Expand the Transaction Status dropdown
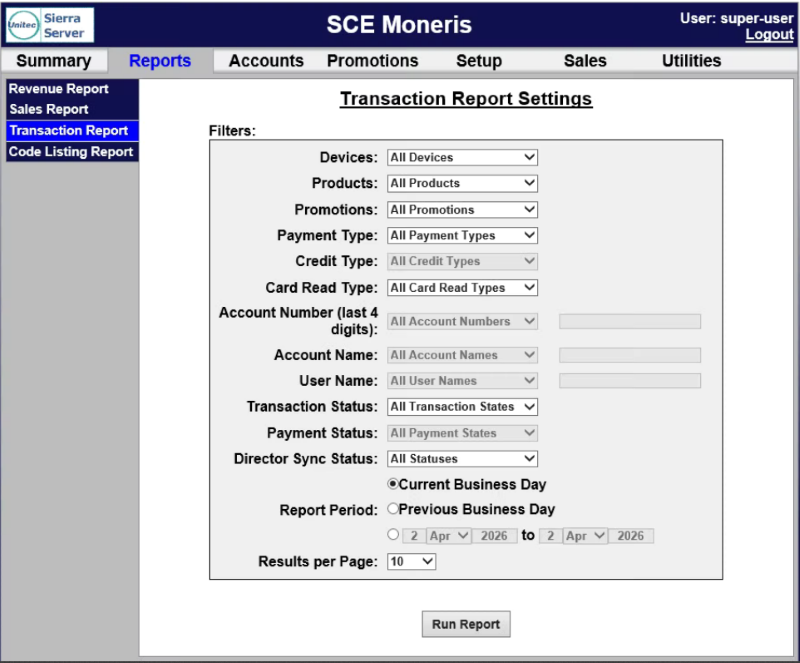 coord(462,407)
